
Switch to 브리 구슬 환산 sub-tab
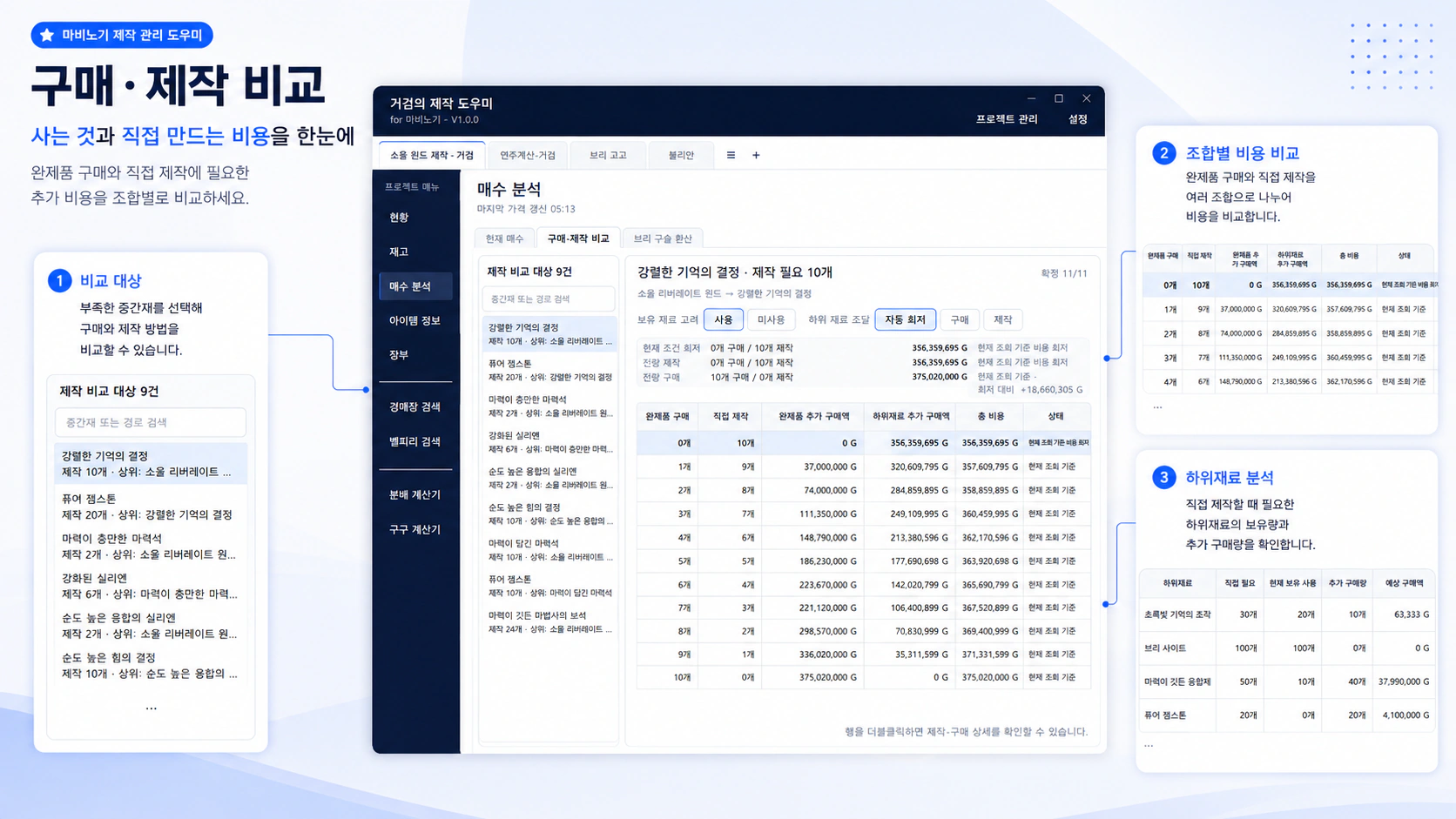[663, 238]
